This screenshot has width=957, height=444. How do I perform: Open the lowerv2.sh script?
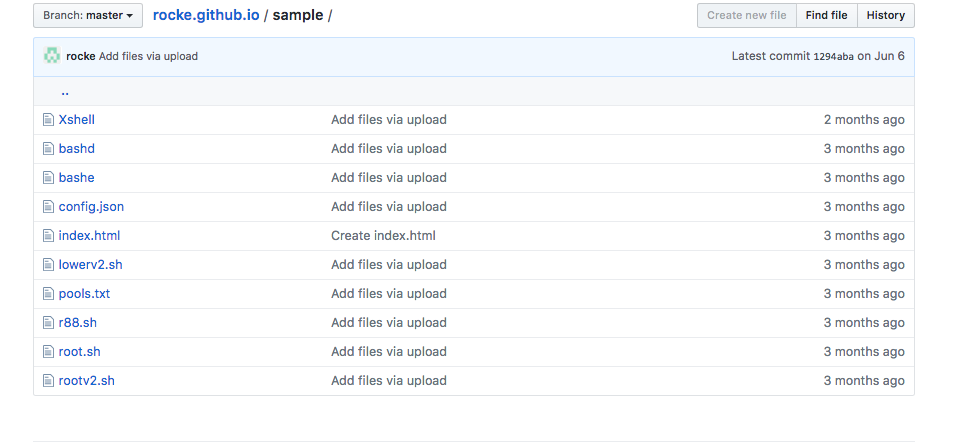click(91, 265)
